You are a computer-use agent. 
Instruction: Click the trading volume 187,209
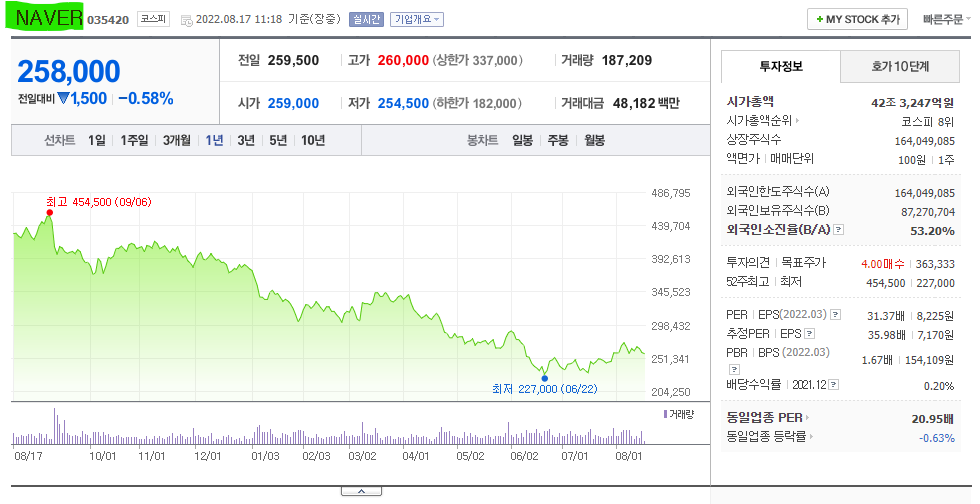[x=627, y=61]
